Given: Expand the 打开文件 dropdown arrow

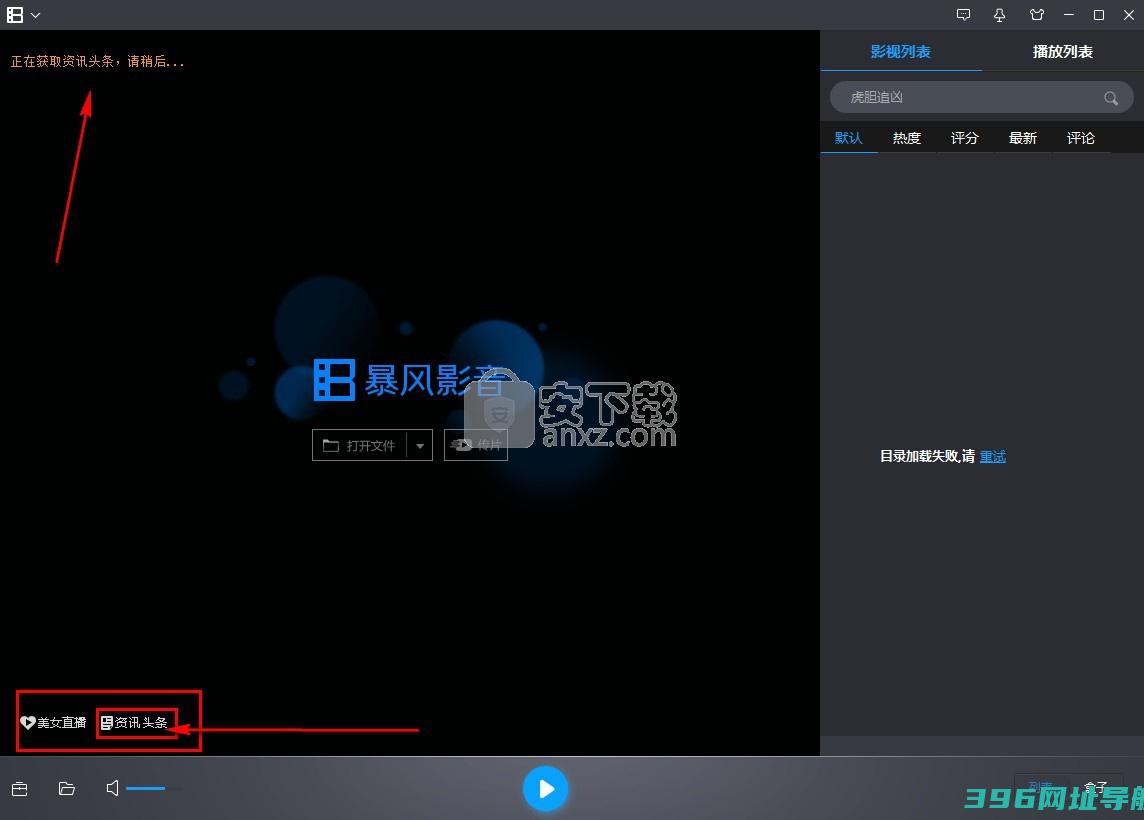Looking at the screenshot, I should 420,445.
